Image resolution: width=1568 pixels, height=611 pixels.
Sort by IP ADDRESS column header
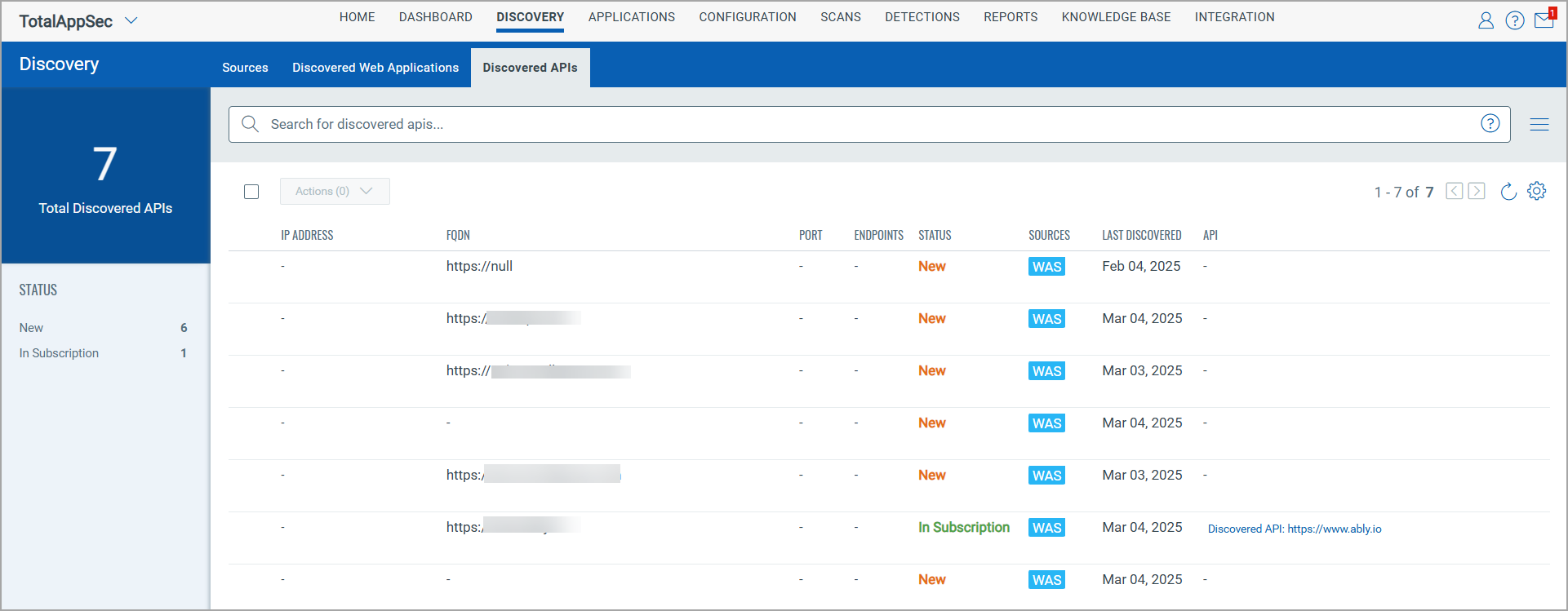pyautogui.click(x=307, y=235)
